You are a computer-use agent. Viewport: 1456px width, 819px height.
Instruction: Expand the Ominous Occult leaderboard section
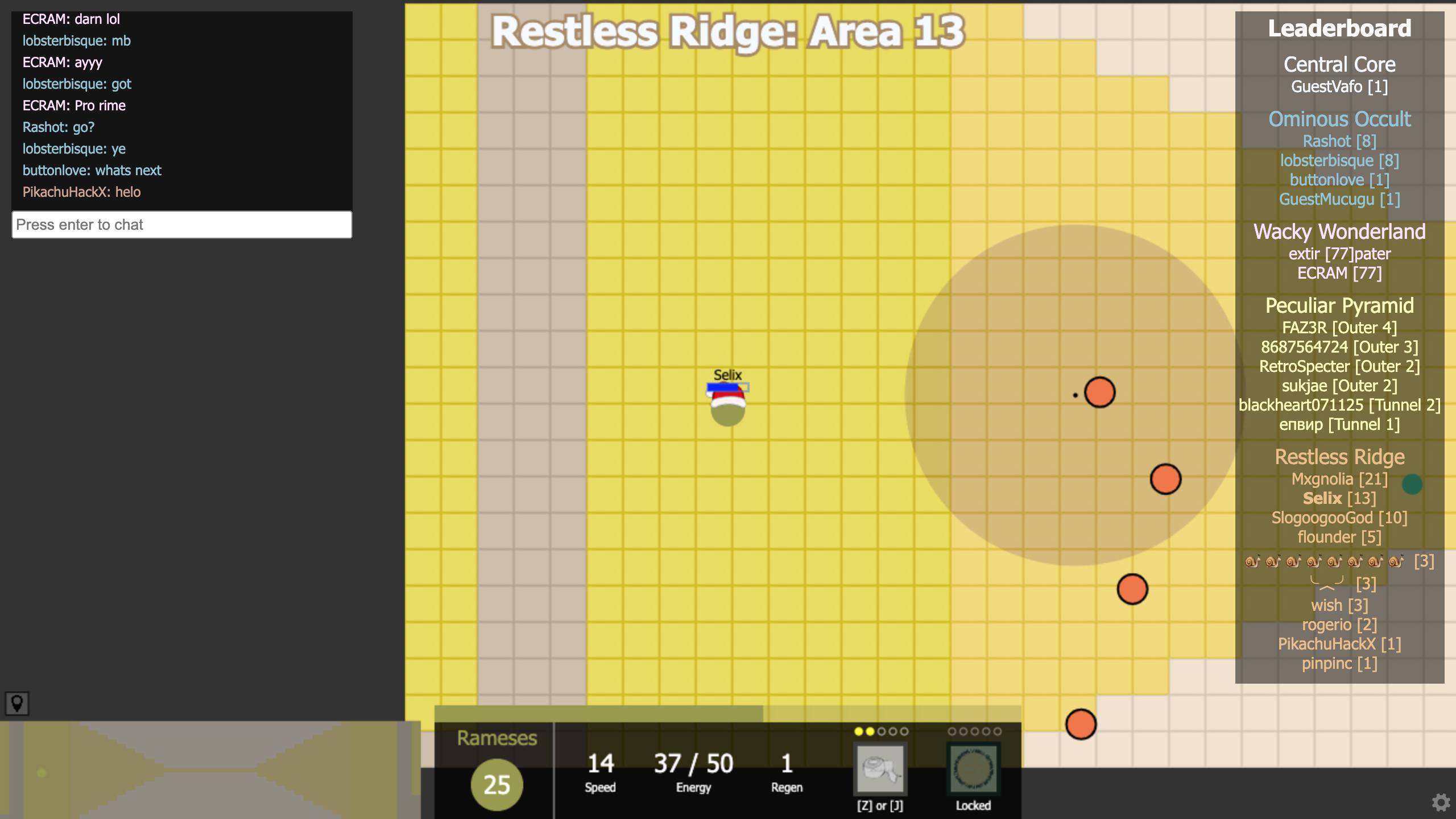click(1338, 119)
